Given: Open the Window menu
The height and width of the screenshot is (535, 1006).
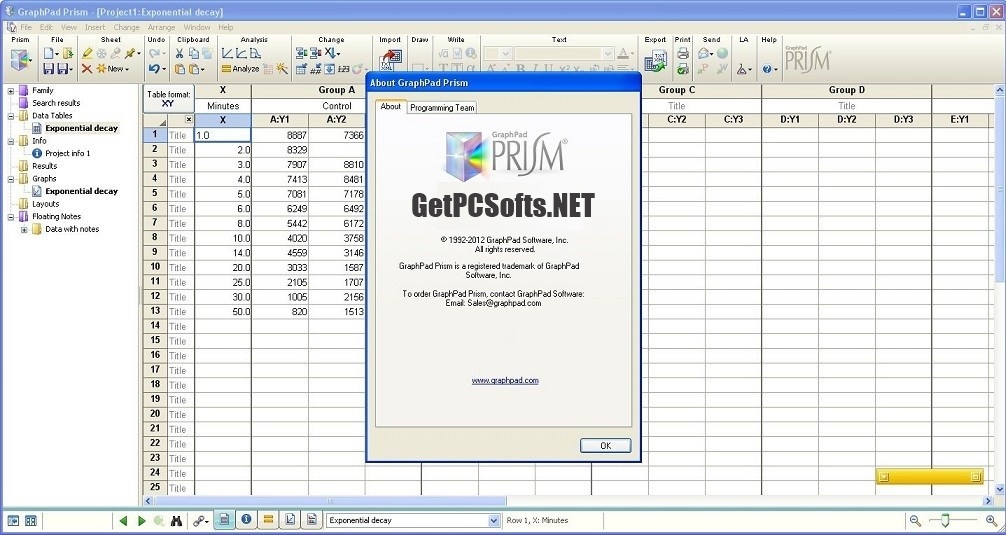Looking at the screenshot, I should coord(196,28).
